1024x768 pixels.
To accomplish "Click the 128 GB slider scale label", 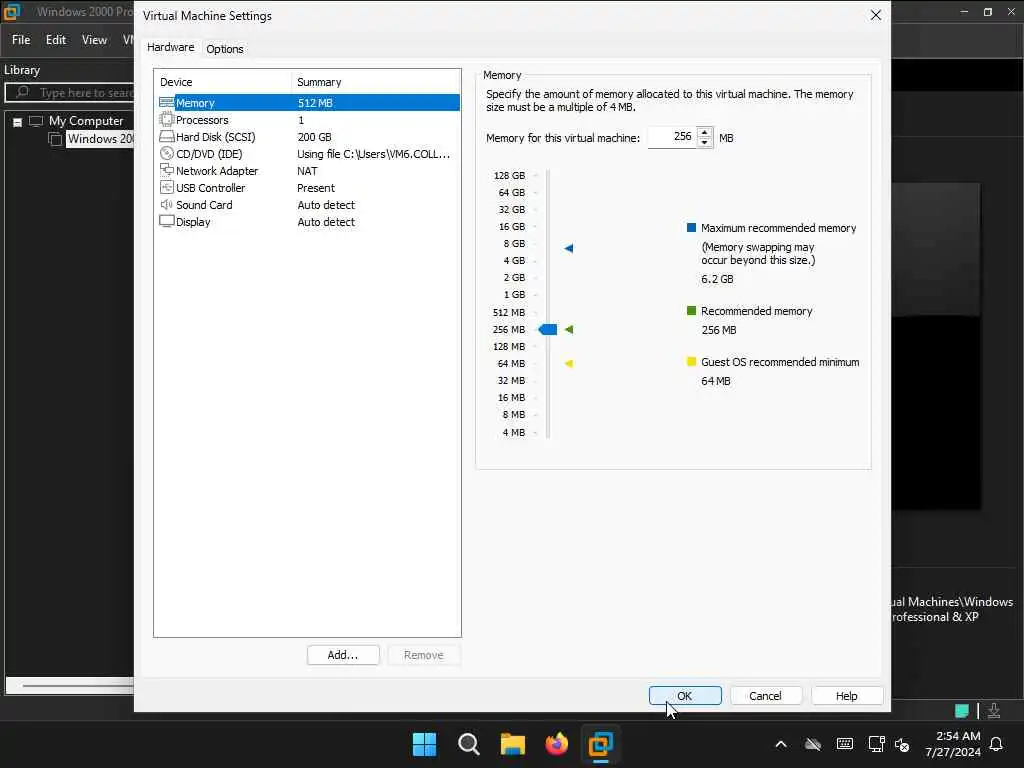I will [x=509, y=175].
